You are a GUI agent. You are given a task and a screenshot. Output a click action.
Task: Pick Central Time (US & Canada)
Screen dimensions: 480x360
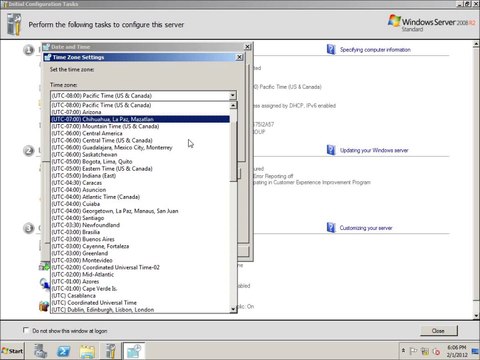140,140
